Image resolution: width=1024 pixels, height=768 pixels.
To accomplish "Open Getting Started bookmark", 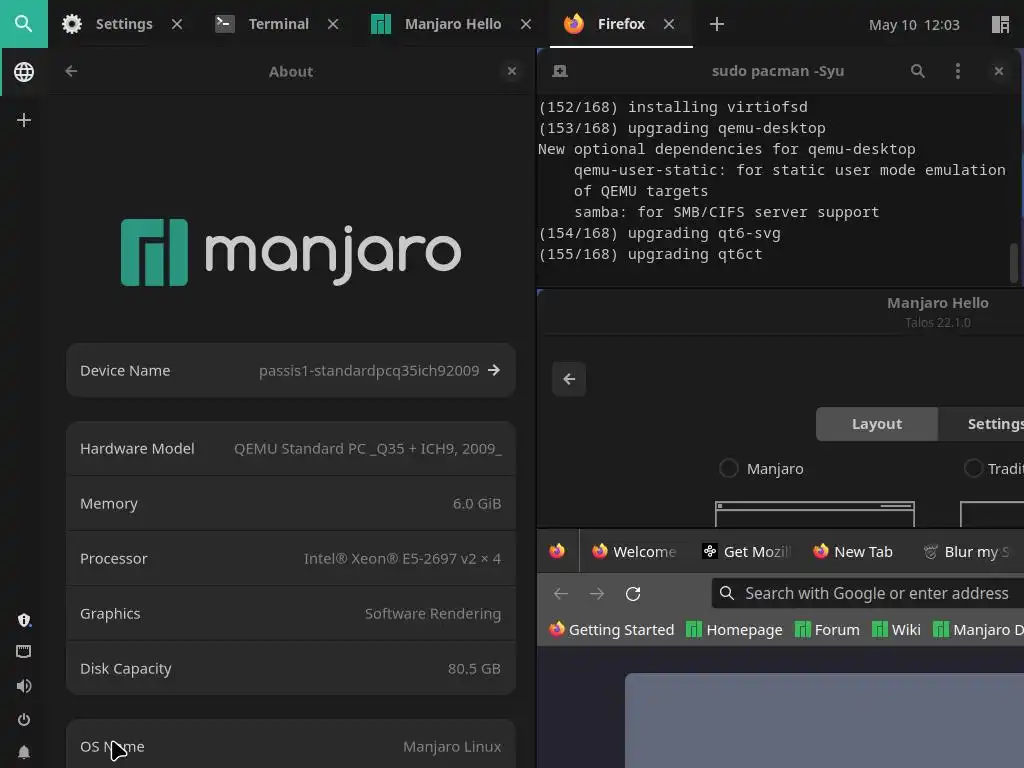I will 612,630.
